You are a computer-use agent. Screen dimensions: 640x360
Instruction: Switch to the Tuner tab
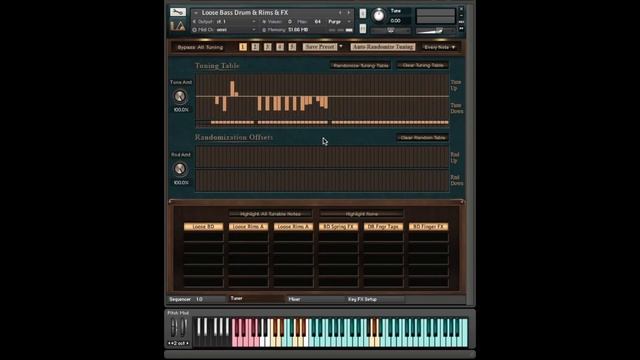coord(256,298)
